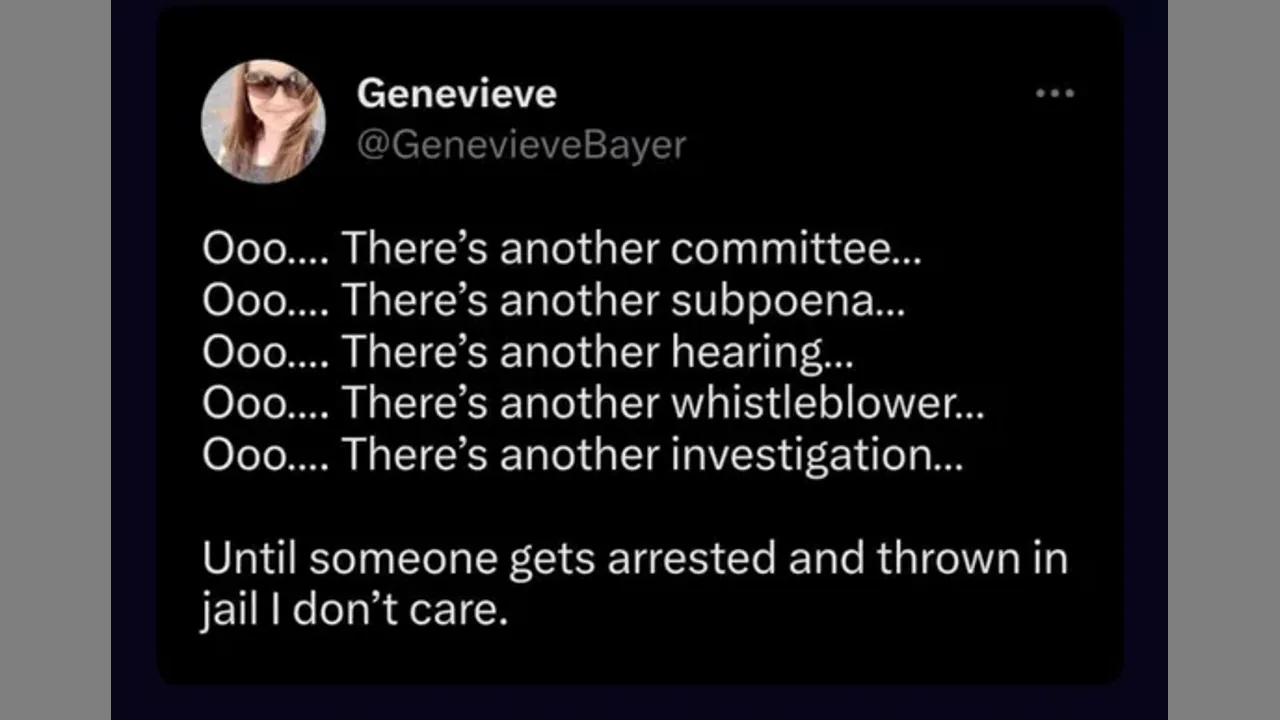Click the @GenevieveBayer handle
The height and width of the screenshot is (720, 1280).
pos(521,146)
